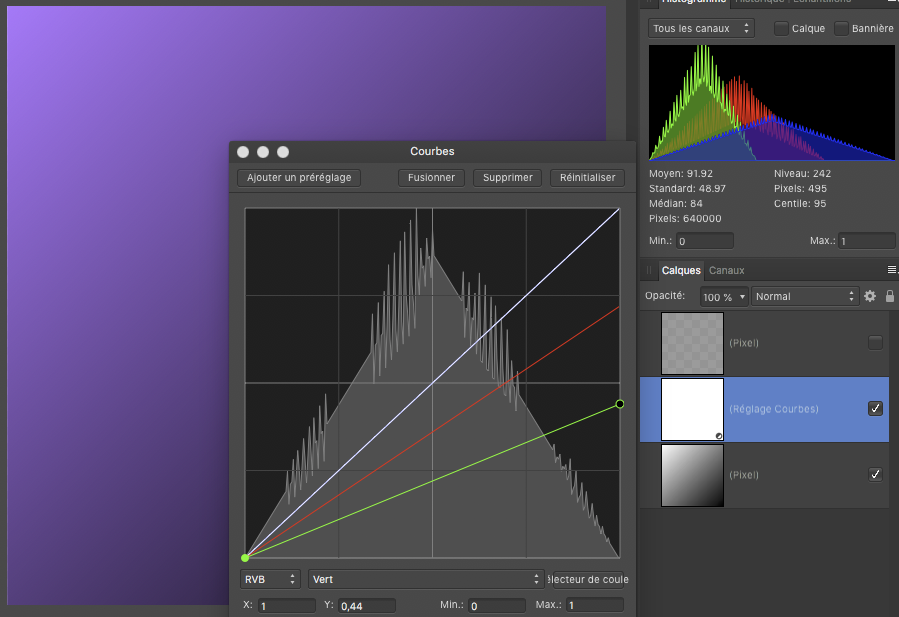The width and height of the screenshot is (899, 617).
Task: Hide the bottom gradient Pixel layer
Action: tap(875, 474)
